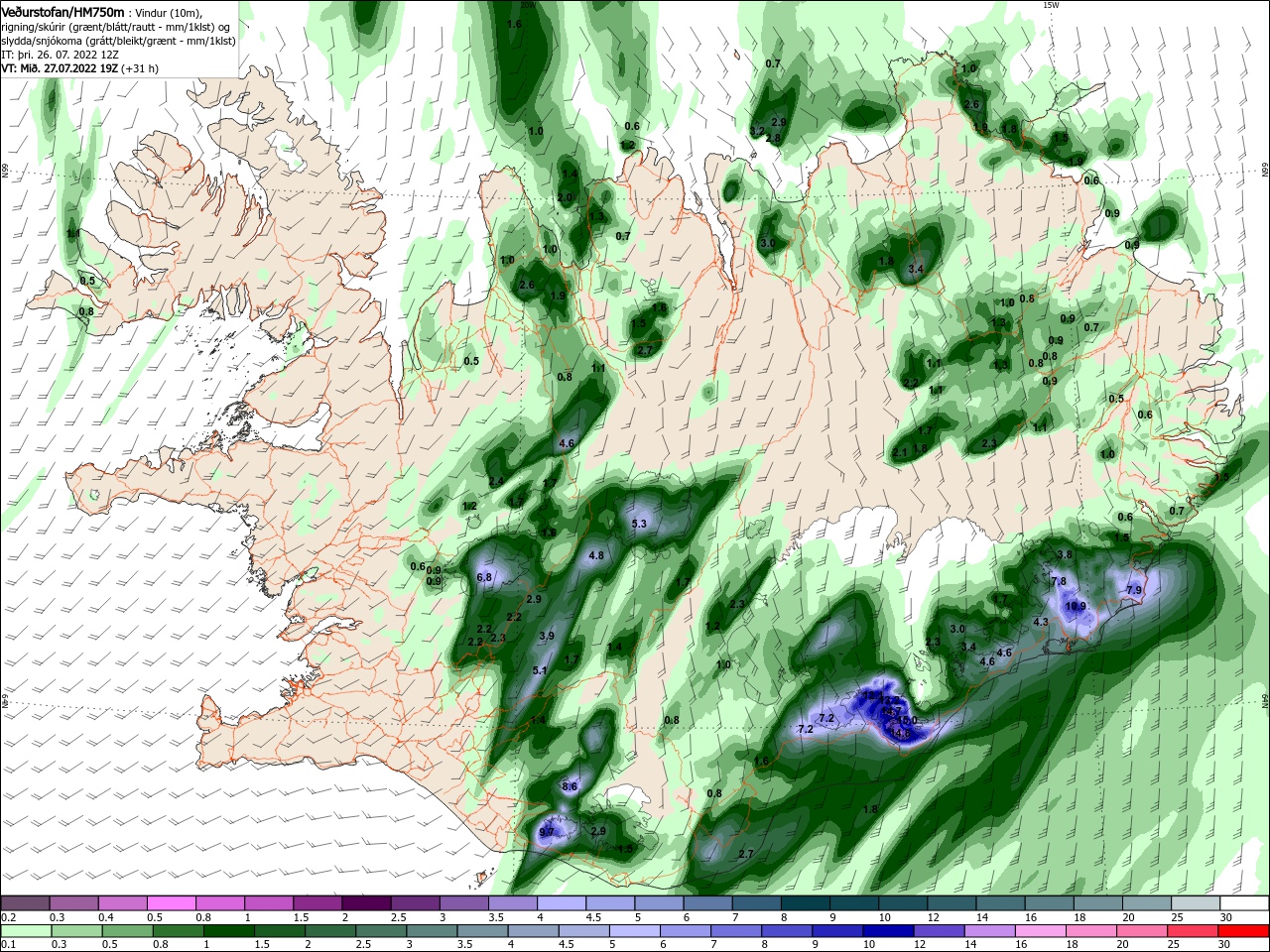Click the 10.9 precipitation value
The height and width of the screenshot is (952, 1270).
coord(1076,606)
